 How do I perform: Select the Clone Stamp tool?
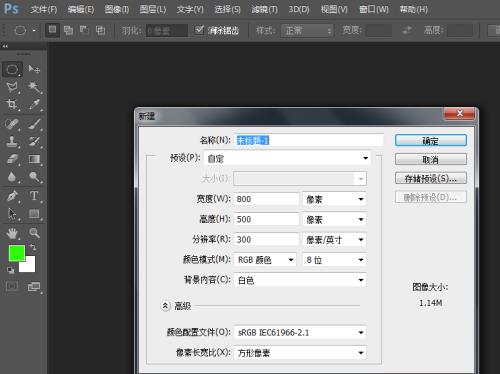(x=12, y=141)
